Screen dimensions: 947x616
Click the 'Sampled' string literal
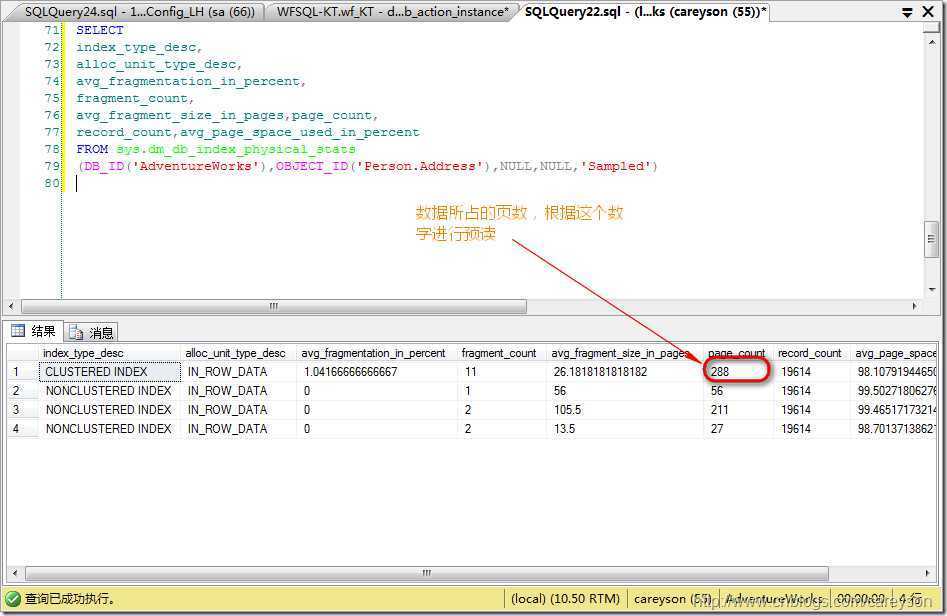[x=615, y=166]
